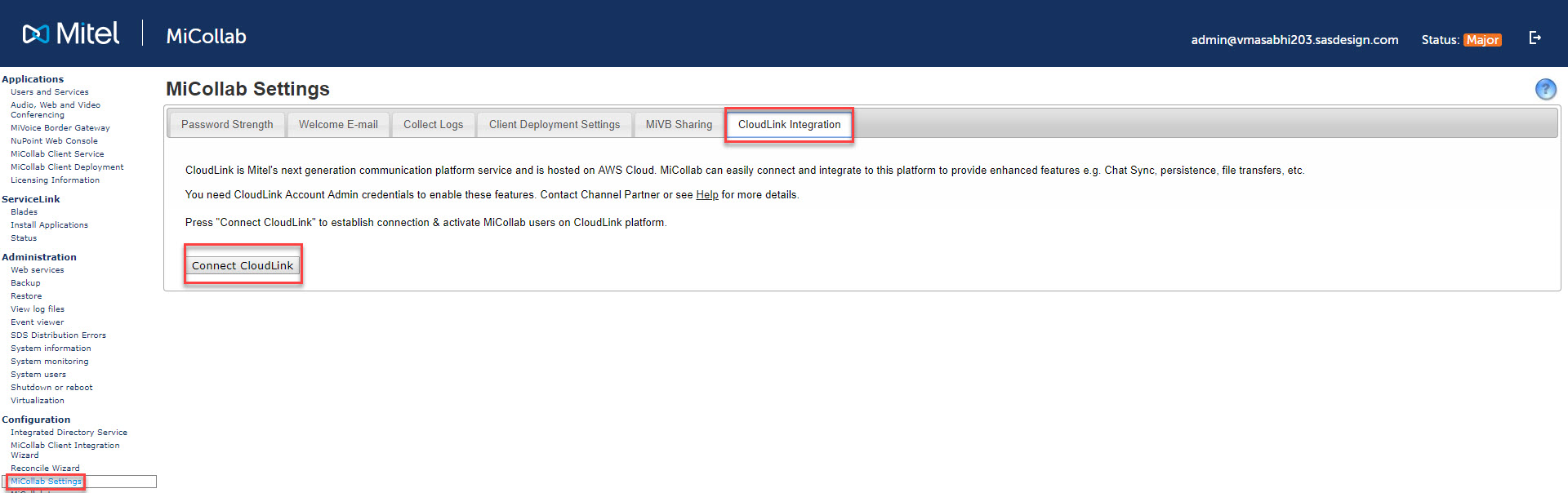Open the Backup administration page
Image resolution: width=1568 pixels, height=493 pixels.
tap(25, 283)
